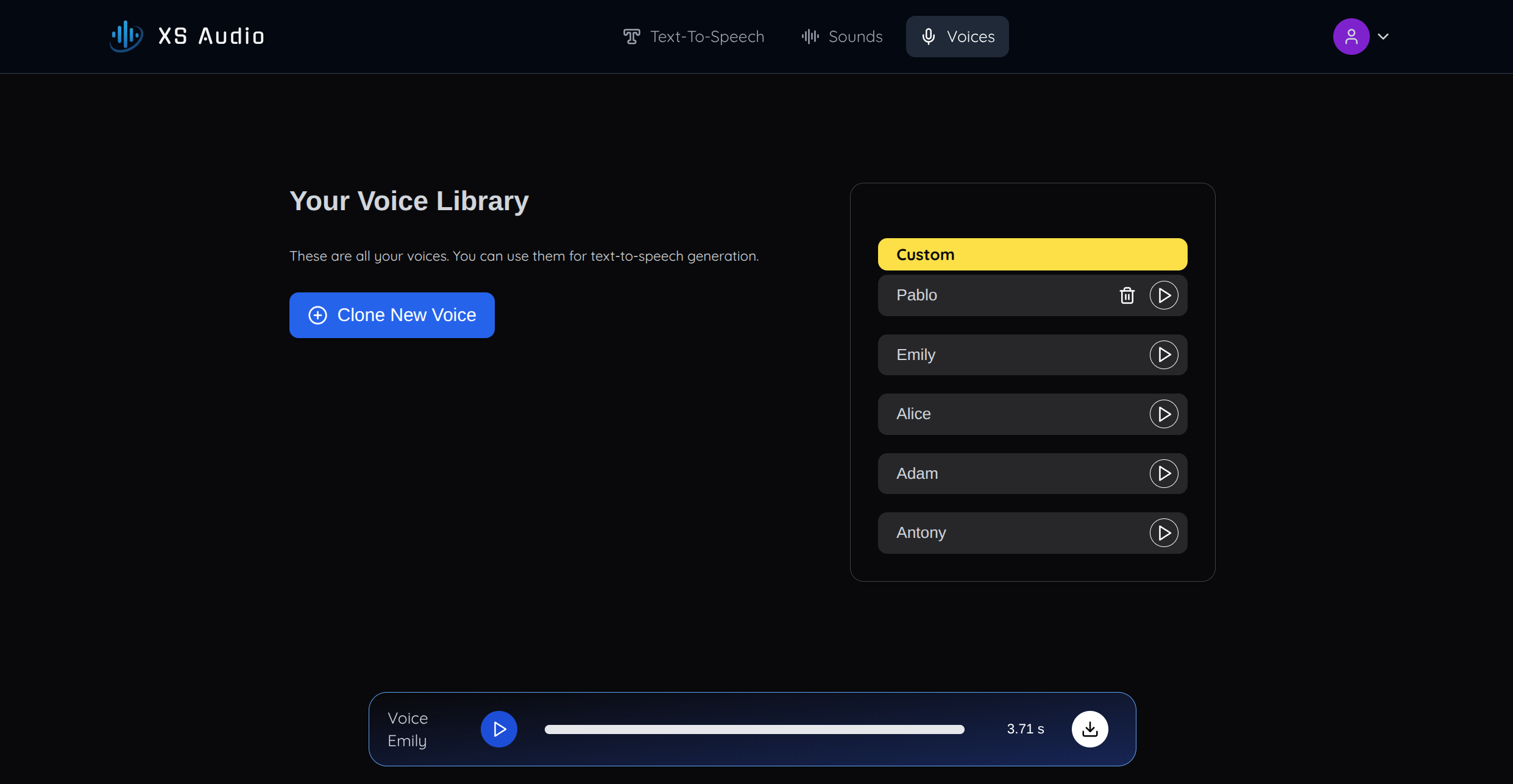Delete the Pablo custom voice

[x=1127, y=295]
